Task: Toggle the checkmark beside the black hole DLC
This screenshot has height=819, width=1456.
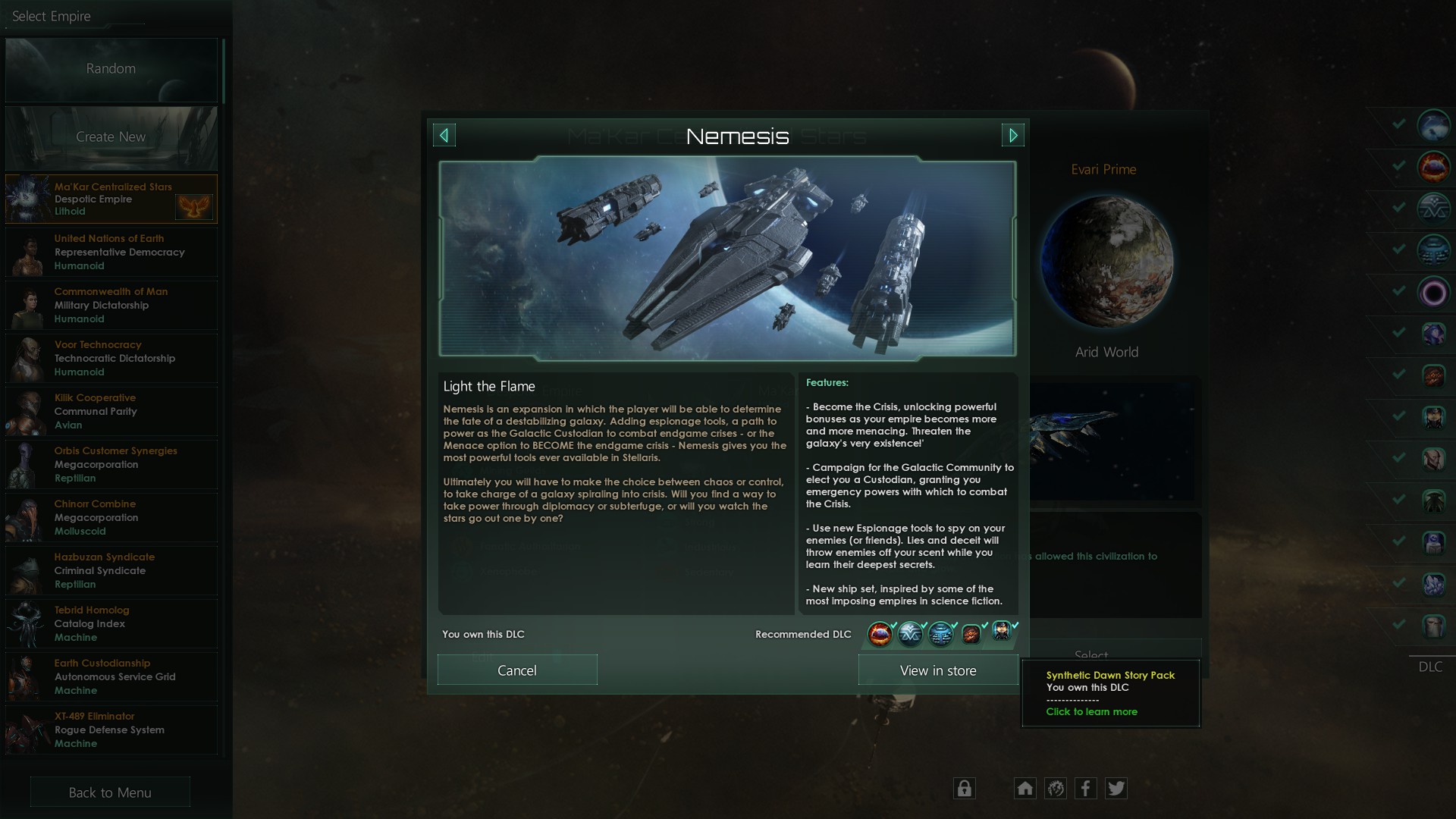Action: pyautogui.click(x=1399, y=290)
